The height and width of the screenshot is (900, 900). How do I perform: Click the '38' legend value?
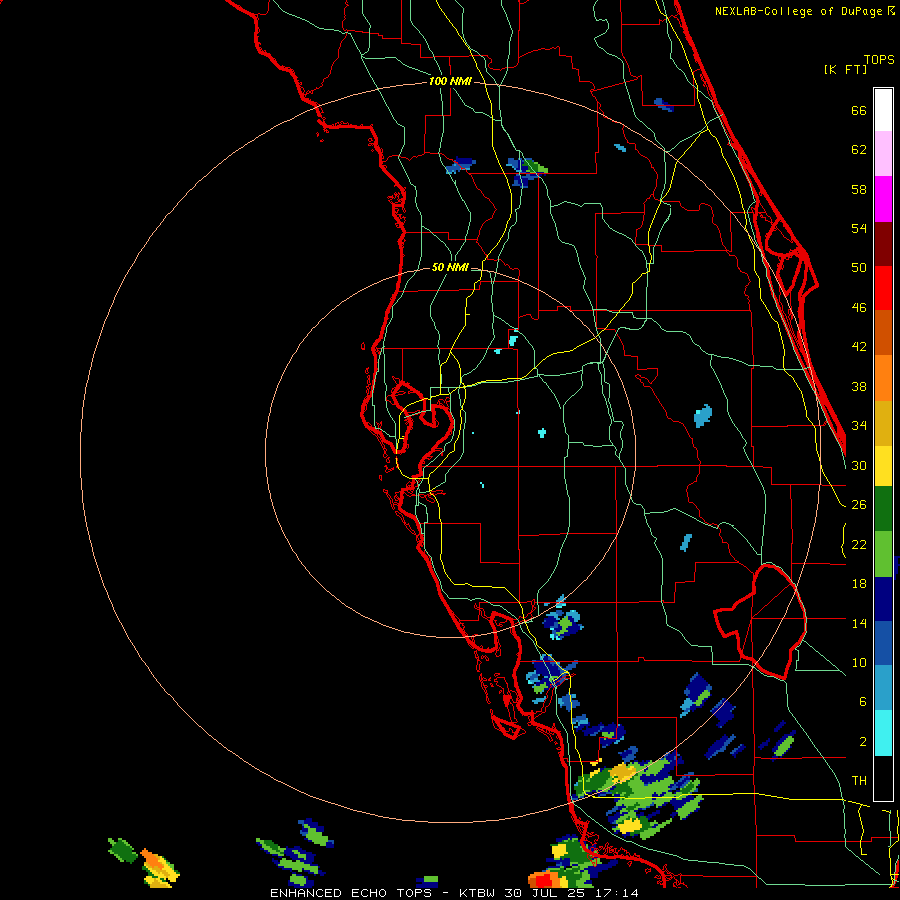(859, 386)
